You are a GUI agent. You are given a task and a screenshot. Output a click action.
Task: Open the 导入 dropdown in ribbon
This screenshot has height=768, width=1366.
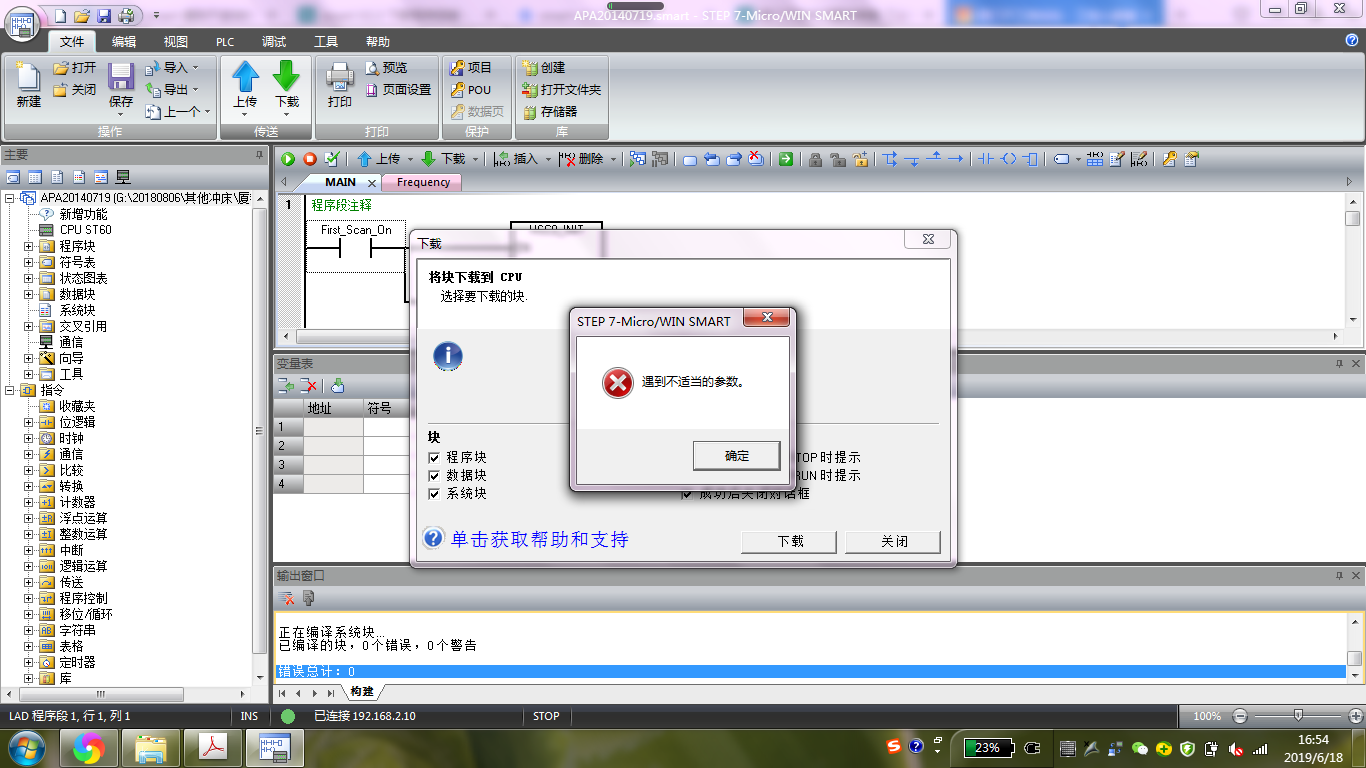click(x=174, y=68)
